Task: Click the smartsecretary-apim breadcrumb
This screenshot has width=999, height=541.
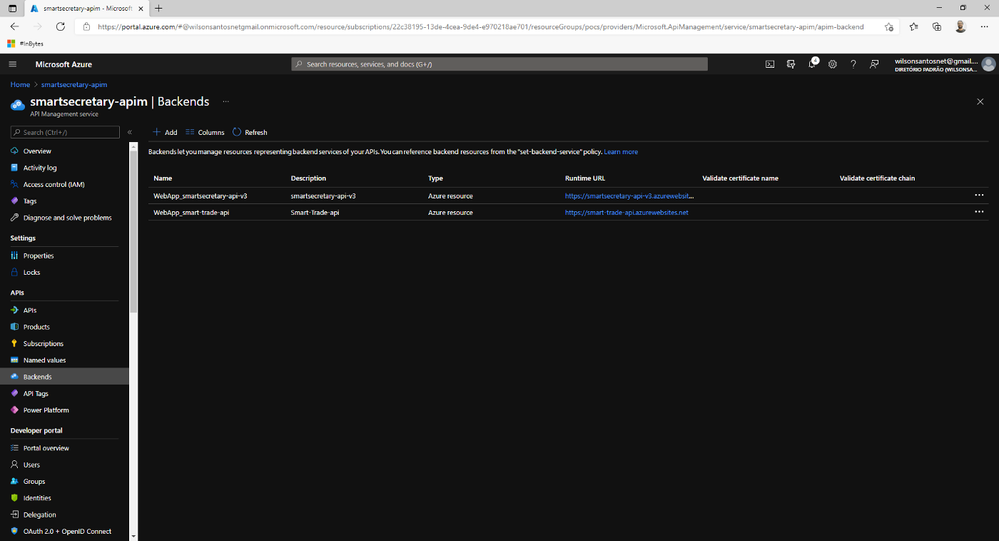Action: point(74,84)
